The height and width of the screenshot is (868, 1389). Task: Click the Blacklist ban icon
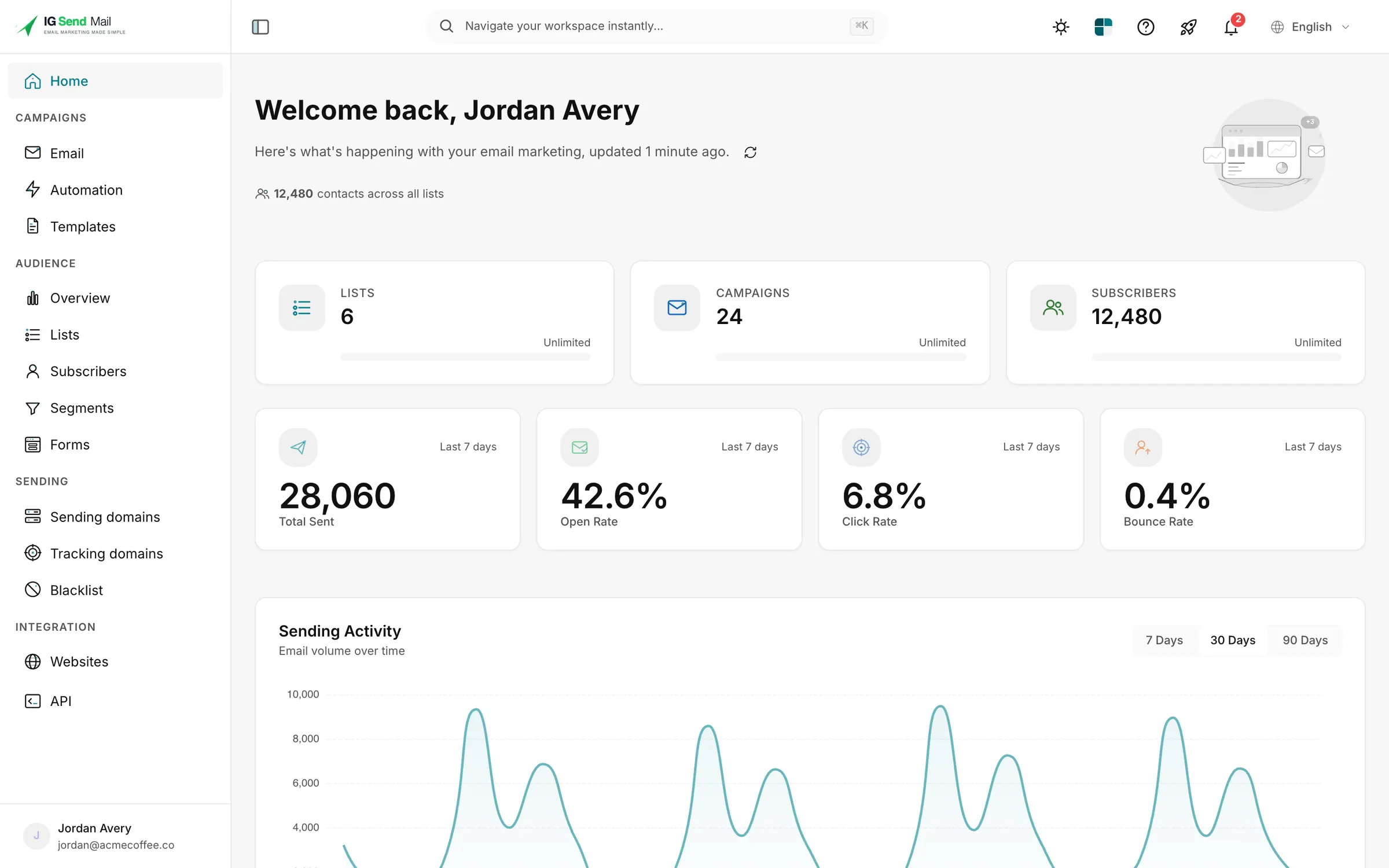32,590
